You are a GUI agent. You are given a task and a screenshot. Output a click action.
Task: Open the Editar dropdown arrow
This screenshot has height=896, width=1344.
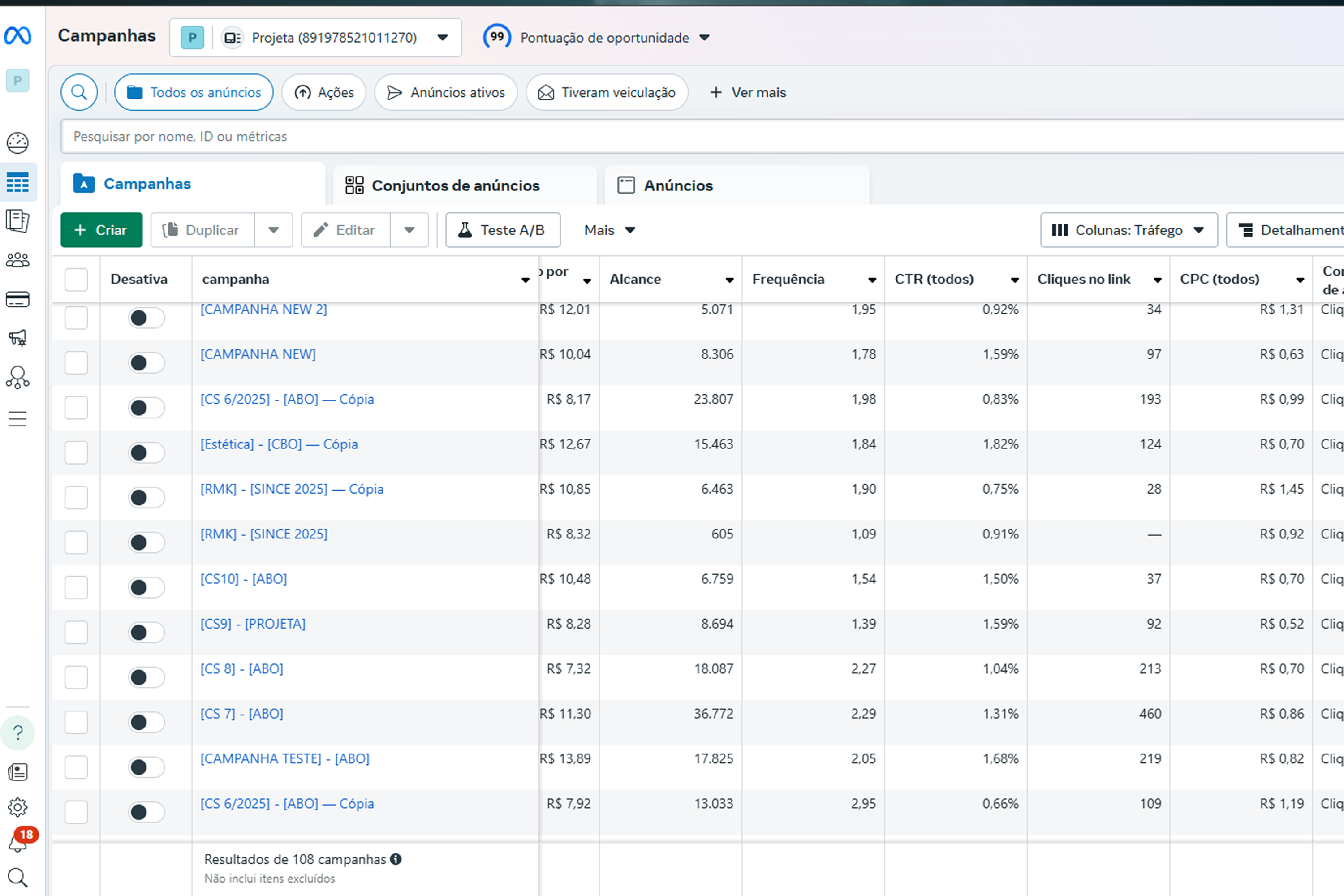click(409, 230)
